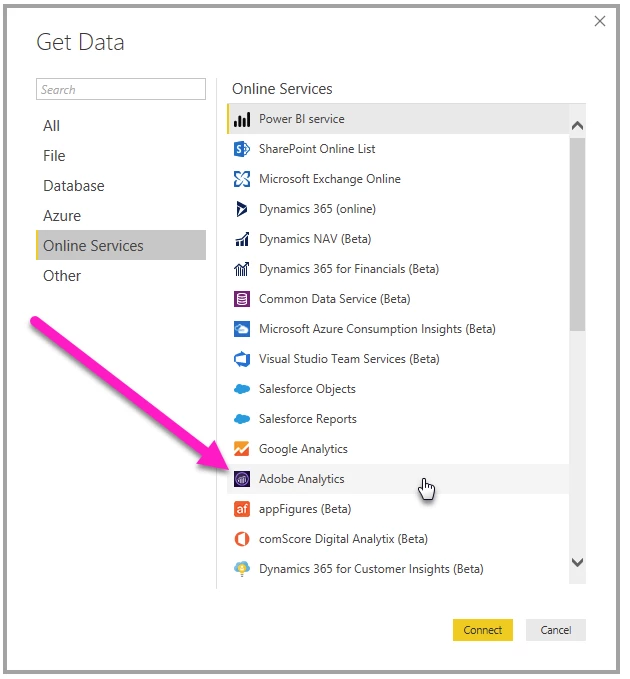Click the Salesforce Objects cloud icon
Viewport: 630px width, 679px height.
tap(242, 389)
